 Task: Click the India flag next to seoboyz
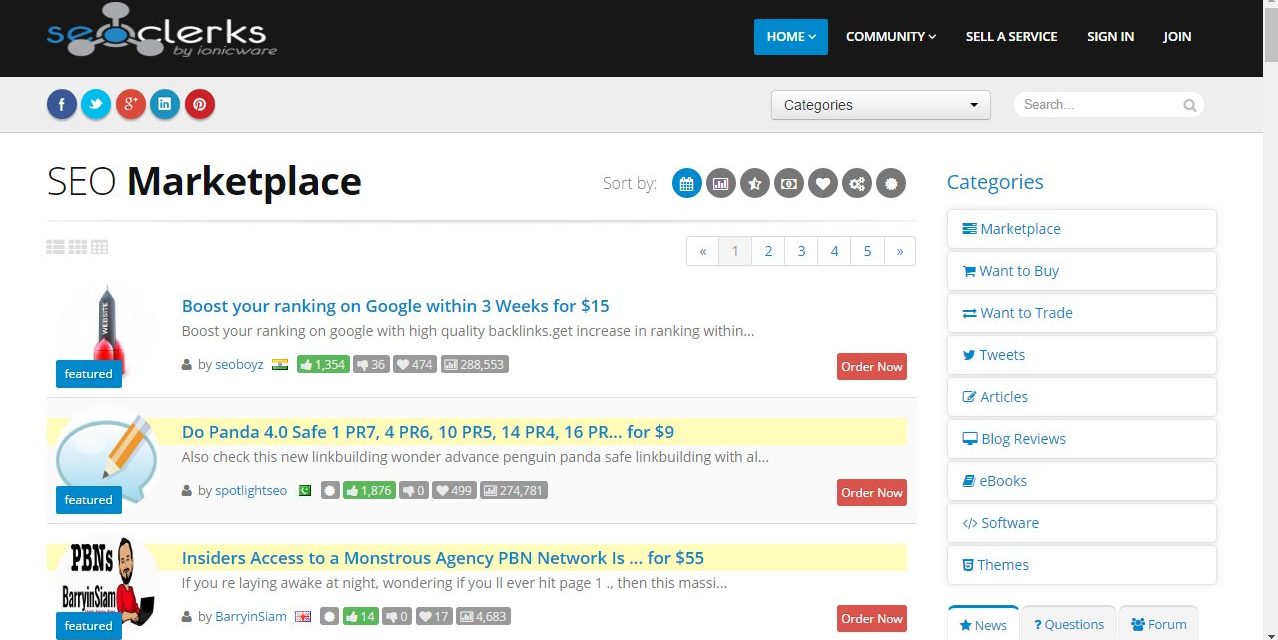pyautogui.click(x=280, y=365)
